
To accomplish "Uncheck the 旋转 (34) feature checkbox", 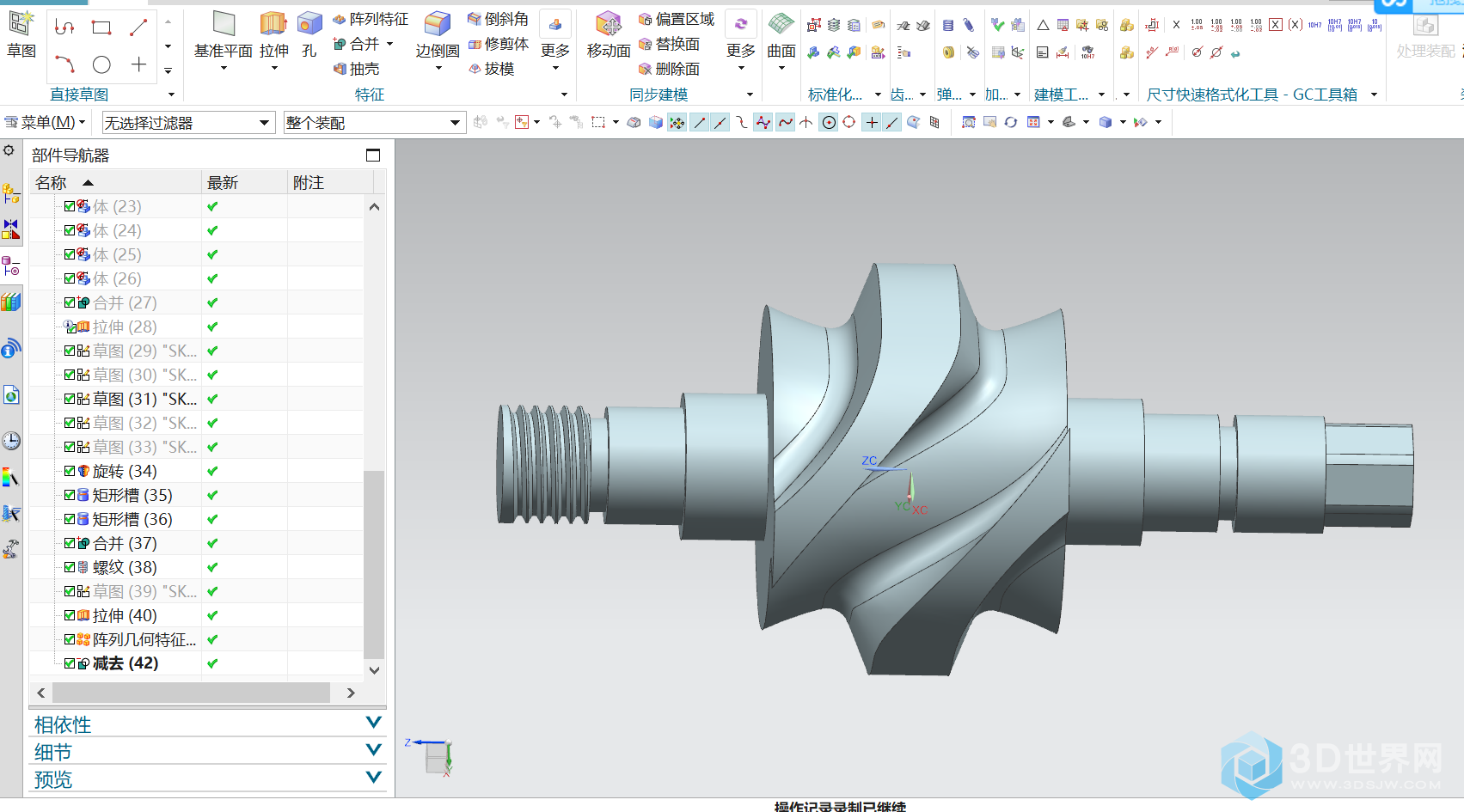I will coord(70,471).
